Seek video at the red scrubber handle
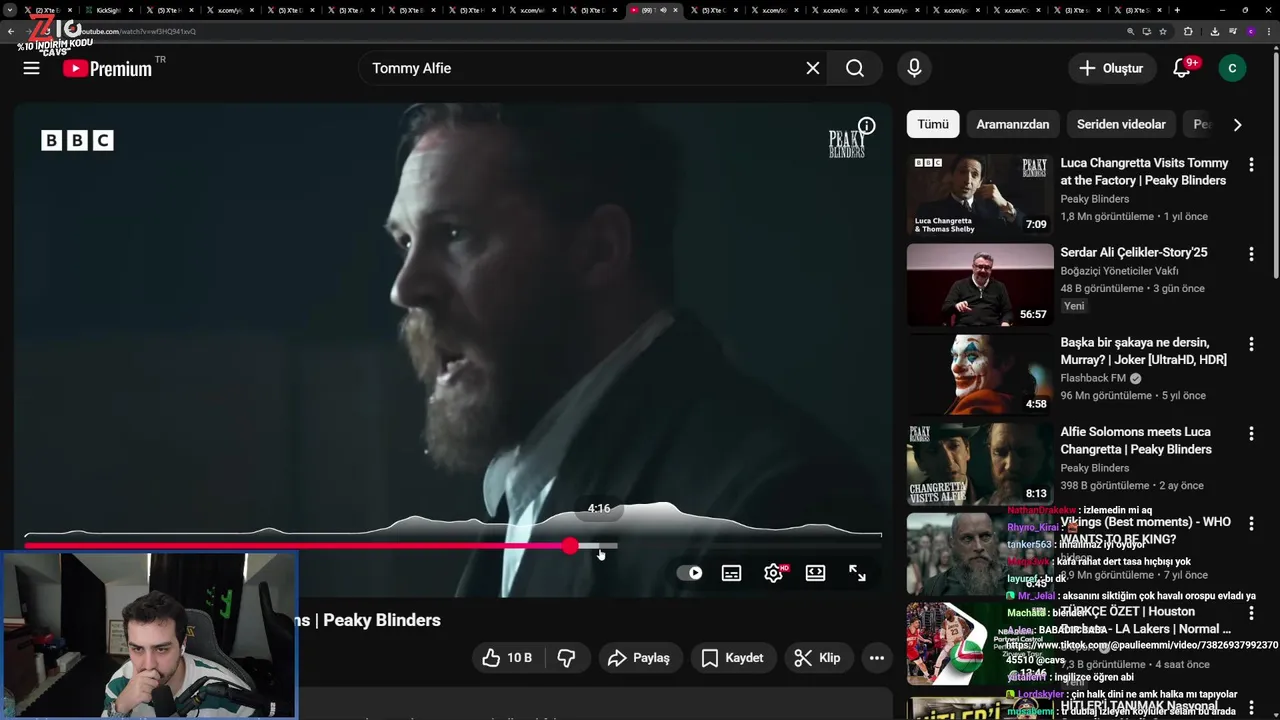 (570, 546)
